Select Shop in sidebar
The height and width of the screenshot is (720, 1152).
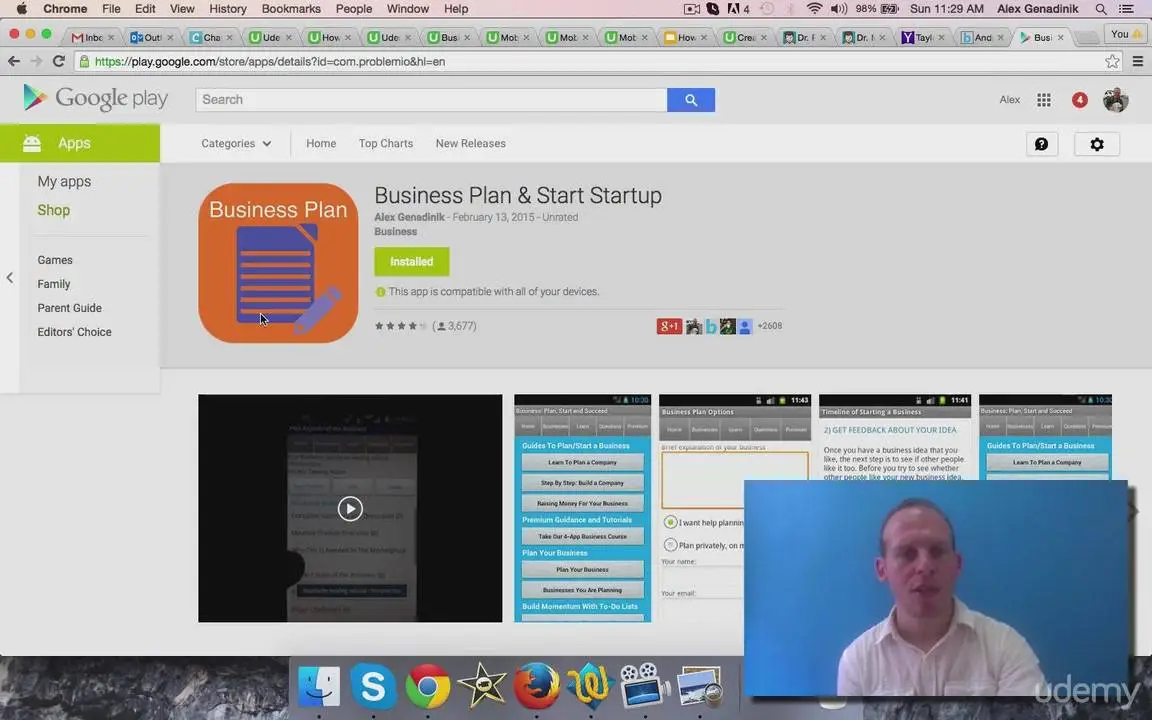coord(54,210)
